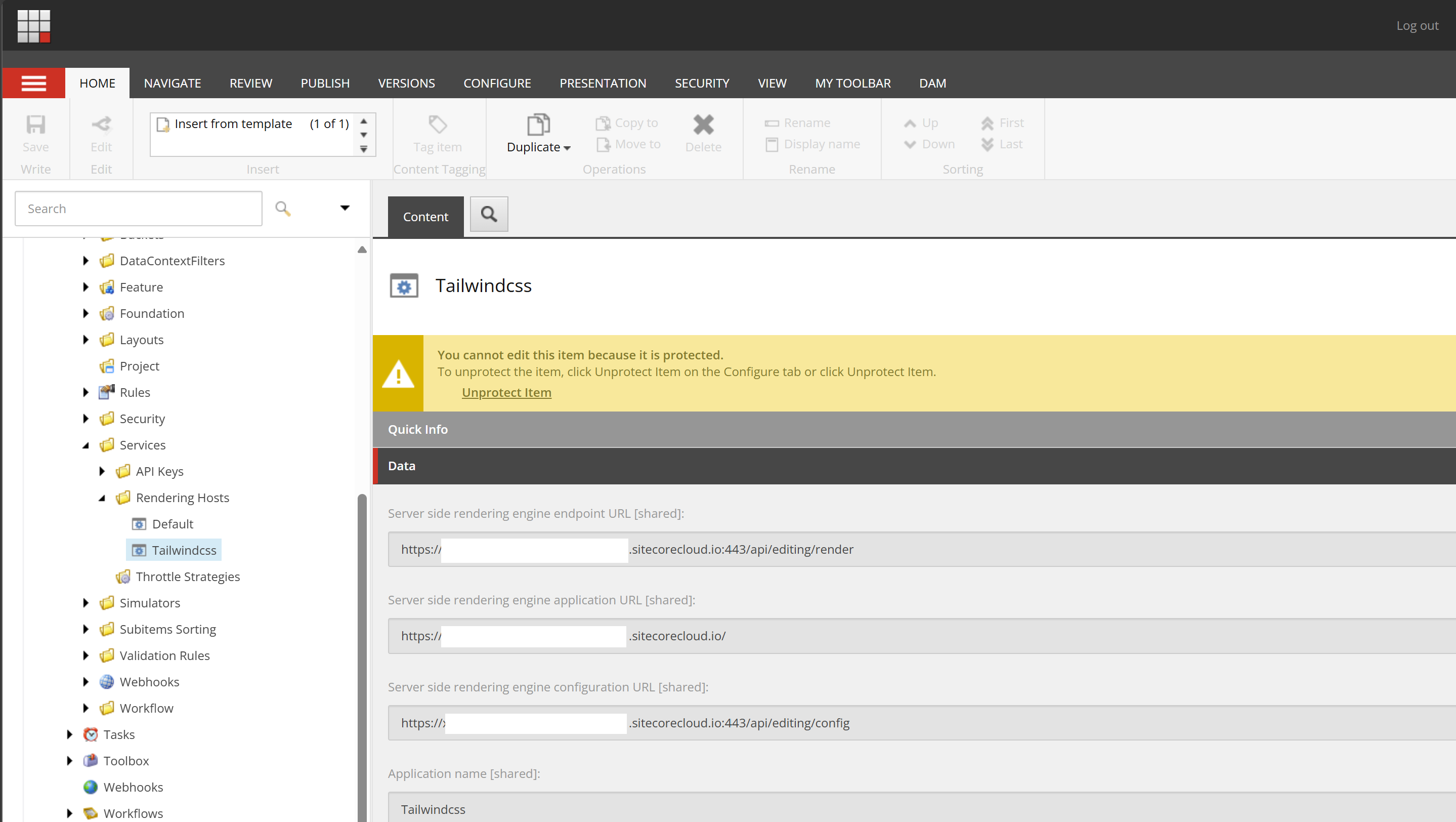Select the Feature folder icon
This screenshot has height=822, width=1456.
click(106, 287)
